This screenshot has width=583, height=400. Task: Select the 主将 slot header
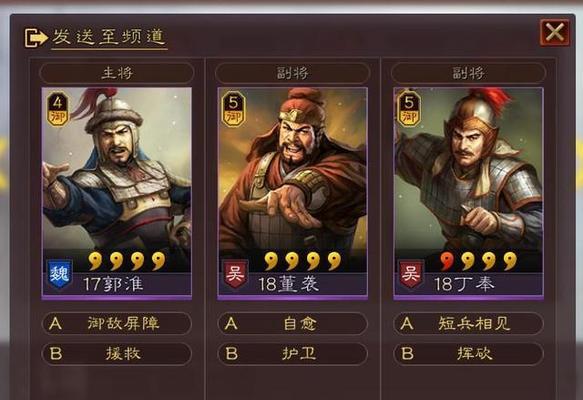coord(117,72)
